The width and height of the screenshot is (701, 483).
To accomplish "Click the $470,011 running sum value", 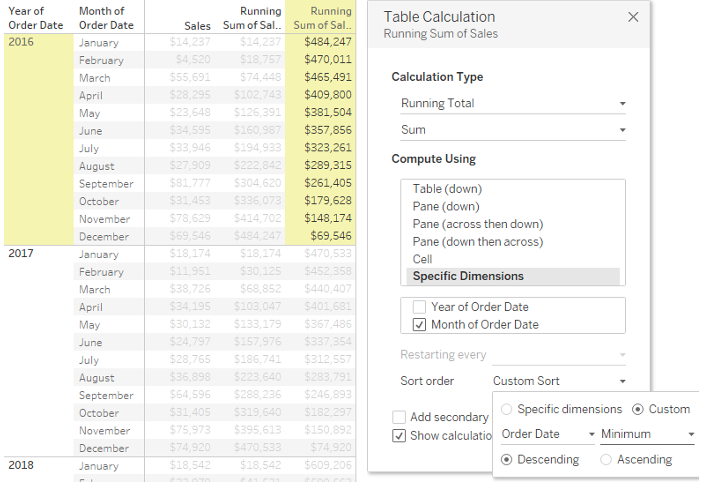I will coord(328,59).
